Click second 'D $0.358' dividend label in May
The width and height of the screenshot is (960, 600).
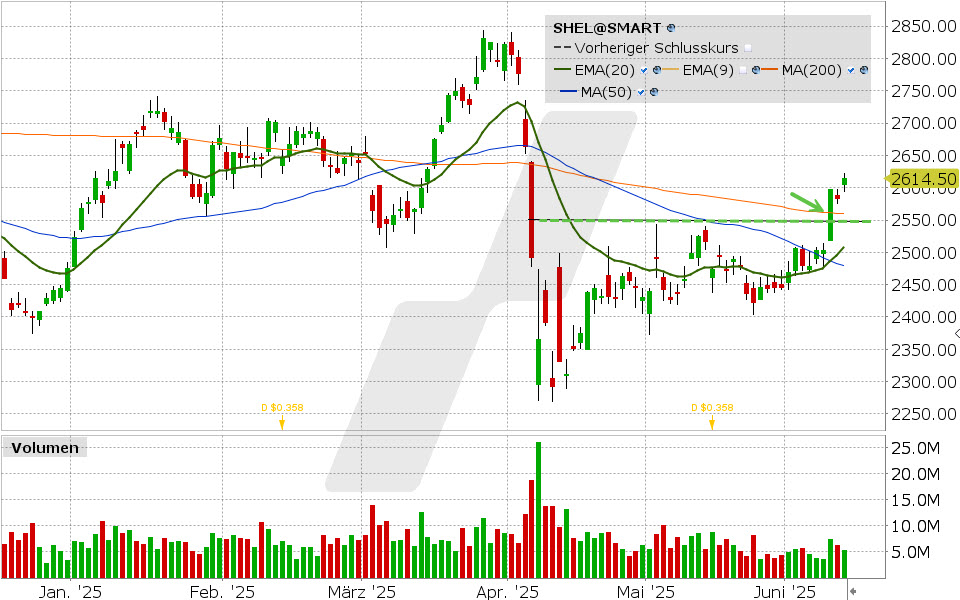(x=712, y=408)
